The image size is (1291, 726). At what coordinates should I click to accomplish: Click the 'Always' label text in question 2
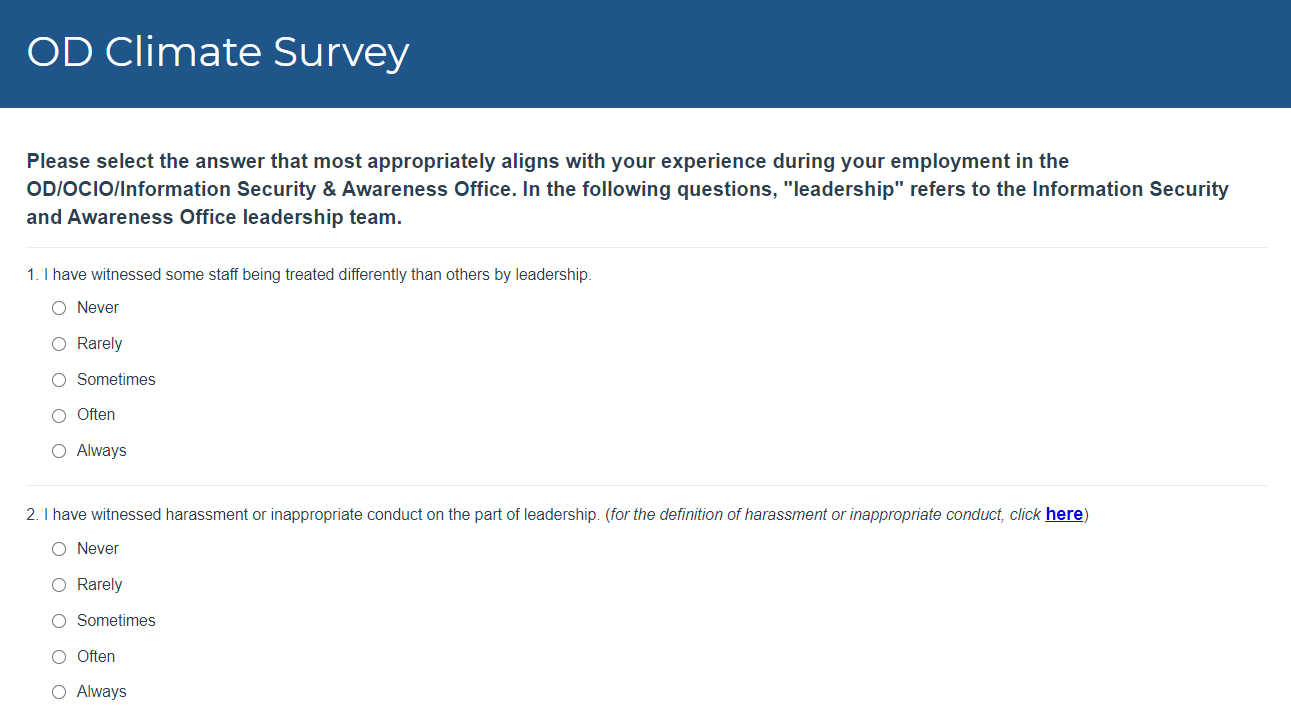tap(102, 692)
